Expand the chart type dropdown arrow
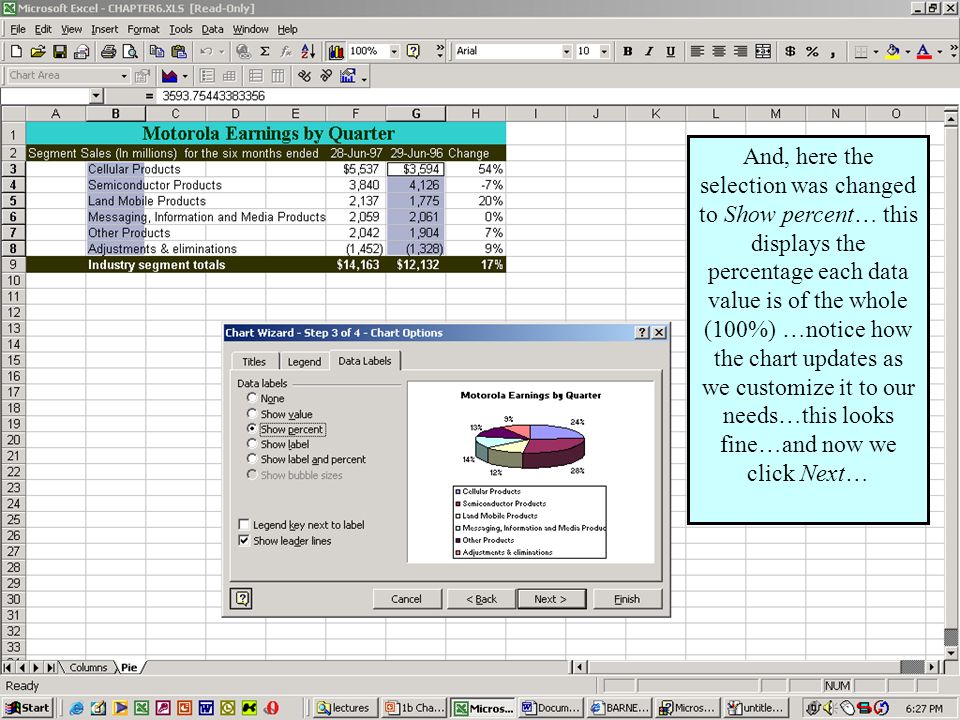 (x=185, y=76)
